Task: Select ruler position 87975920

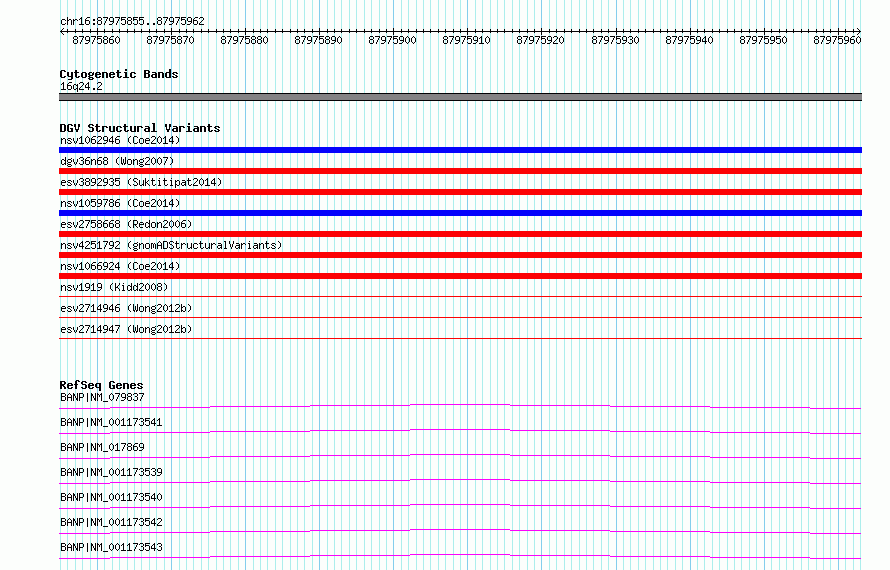Action: tap(540, 40)
